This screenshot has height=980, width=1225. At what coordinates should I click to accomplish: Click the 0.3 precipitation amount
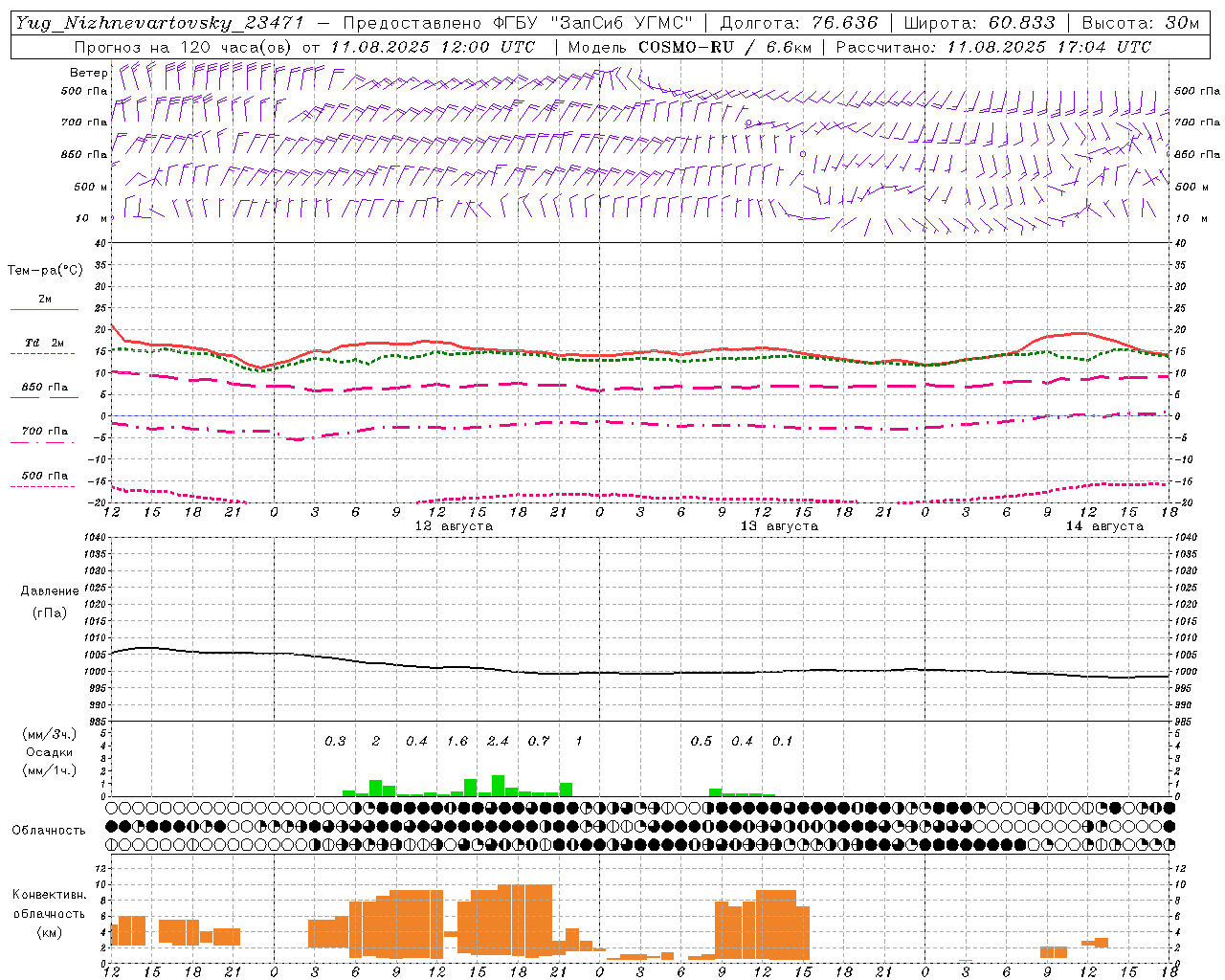pos(335,741)
